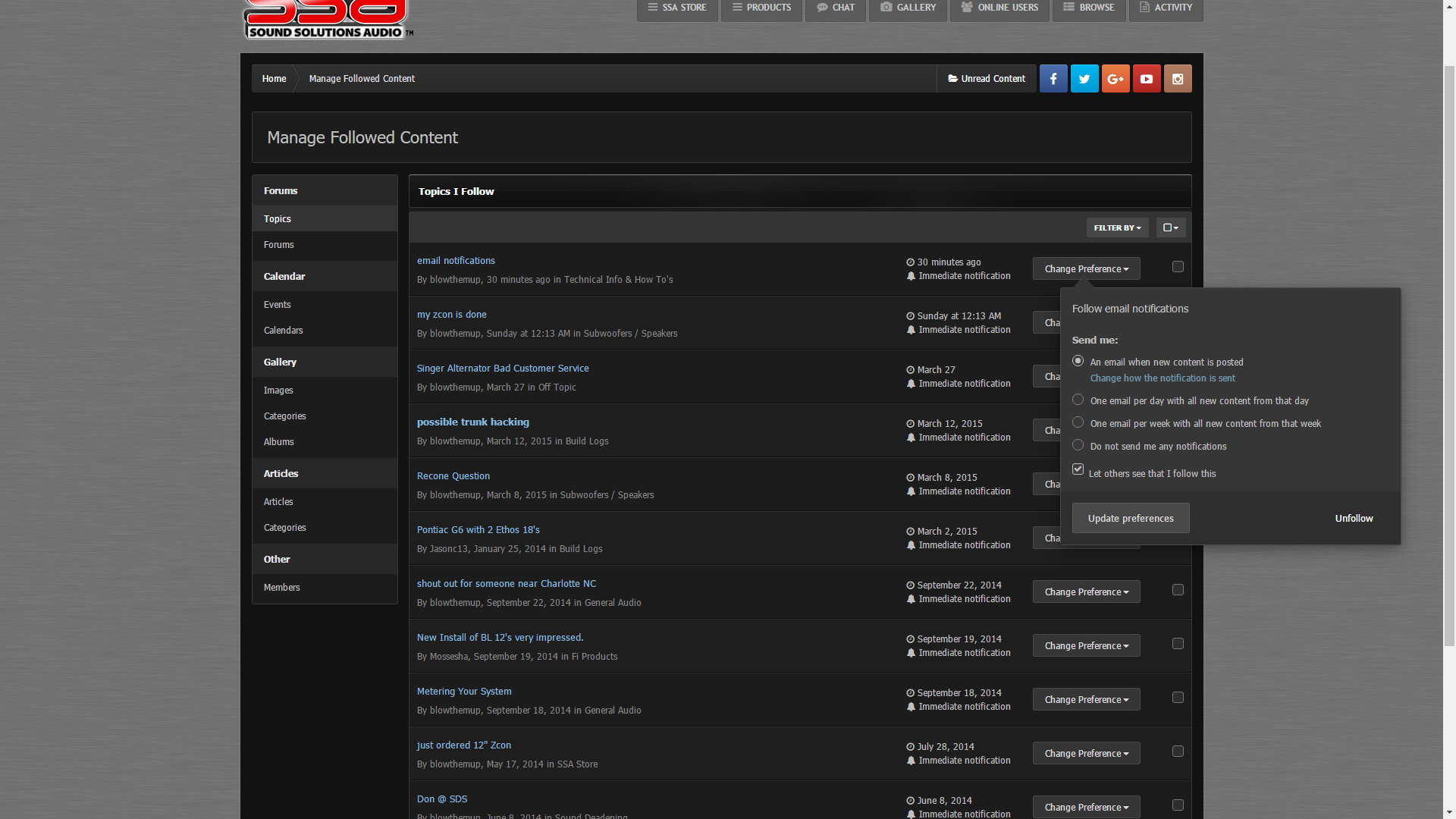Click the bell icon on email notifications row
The image size is (1456, 819).
(911, 276)
